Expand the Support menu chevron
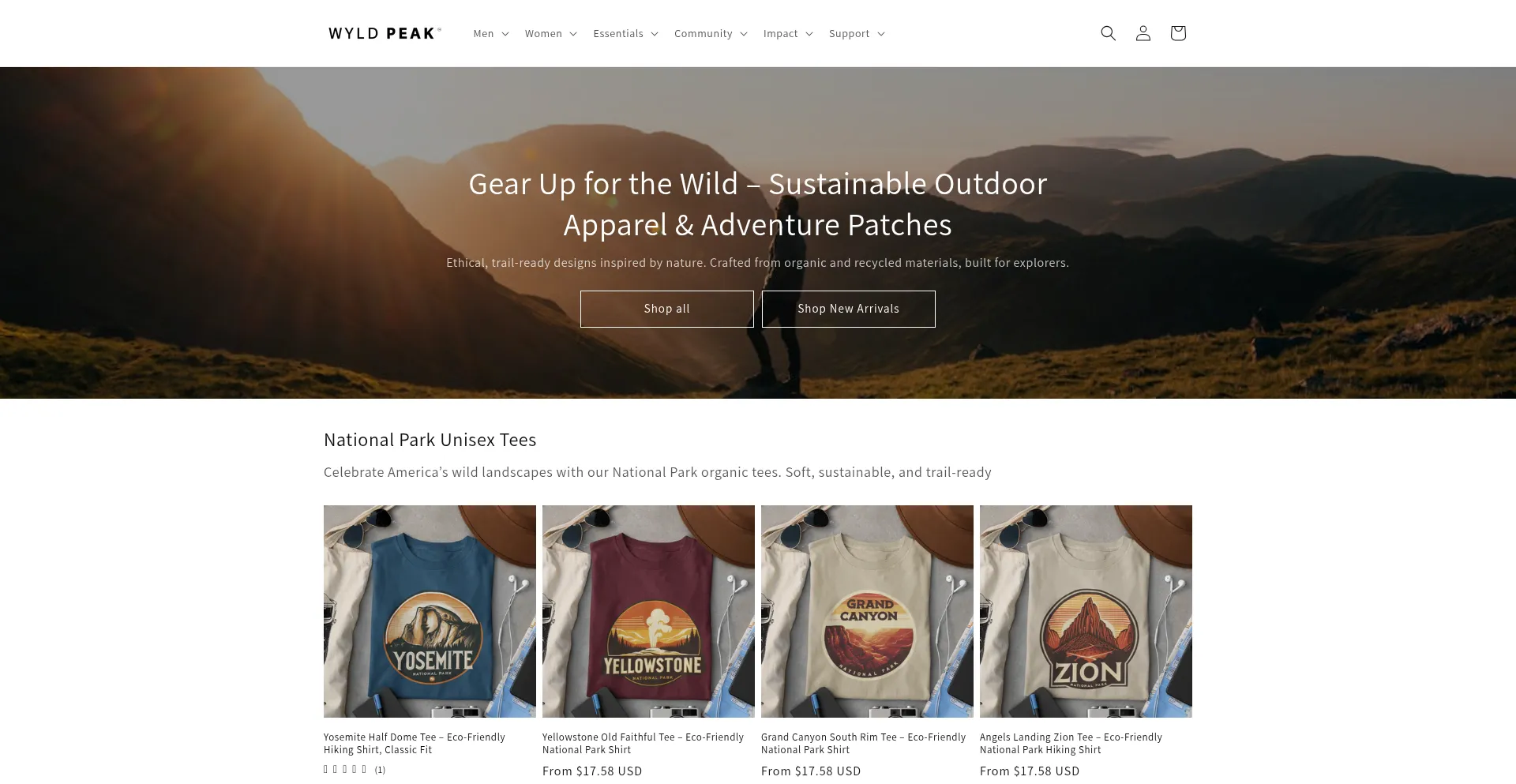 881,33
